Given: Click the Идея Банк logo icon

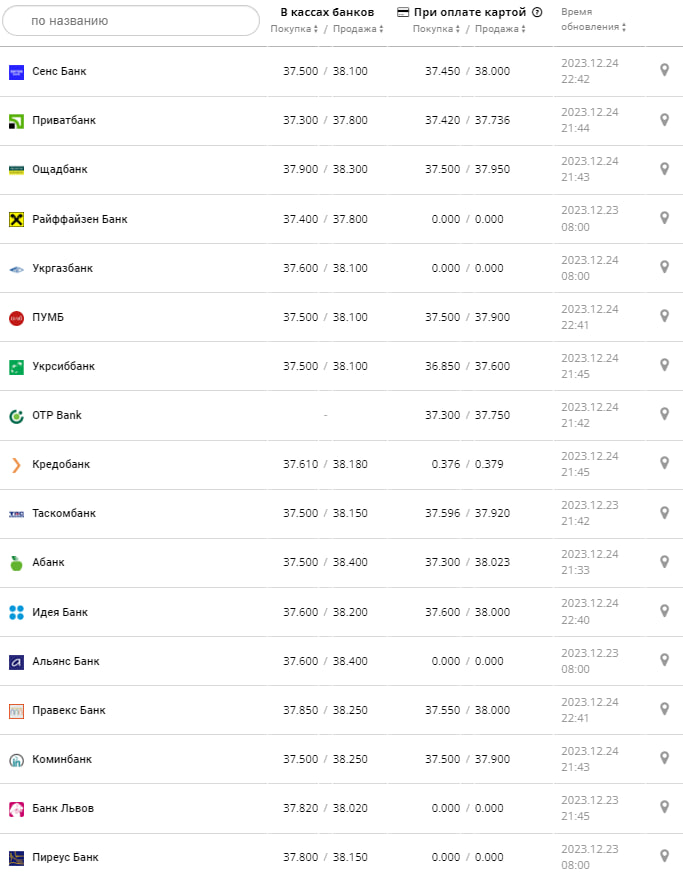Looking at the screenshot, I should tap(16, 612).
